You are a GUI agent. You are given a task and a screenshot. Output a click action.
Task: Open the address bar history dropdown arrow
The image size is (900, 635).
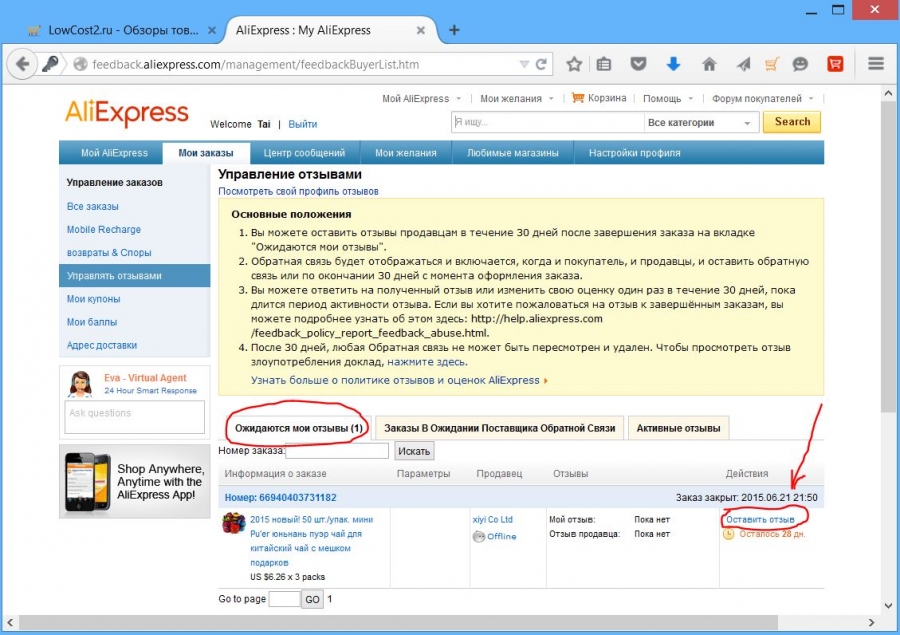coord(524,64)
